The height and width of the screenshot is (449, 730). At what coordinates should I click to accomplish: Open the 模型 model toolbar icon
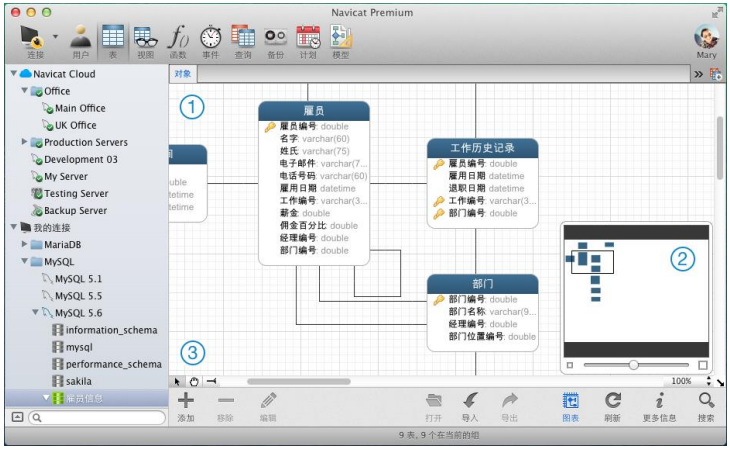341,36
